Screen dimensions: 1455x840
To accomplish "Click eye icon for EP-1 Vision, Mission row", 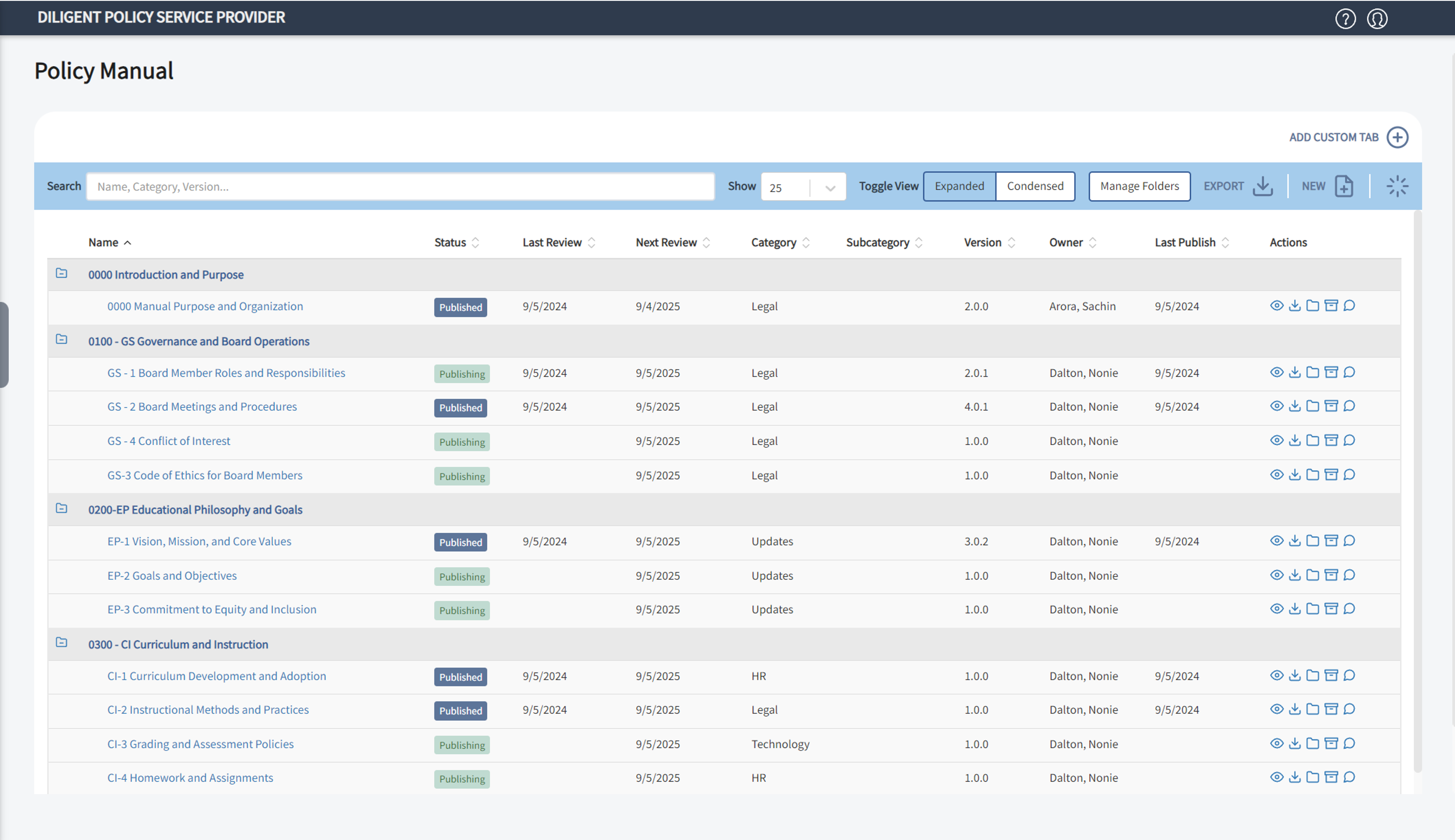I will click(x=1277, y=541).
